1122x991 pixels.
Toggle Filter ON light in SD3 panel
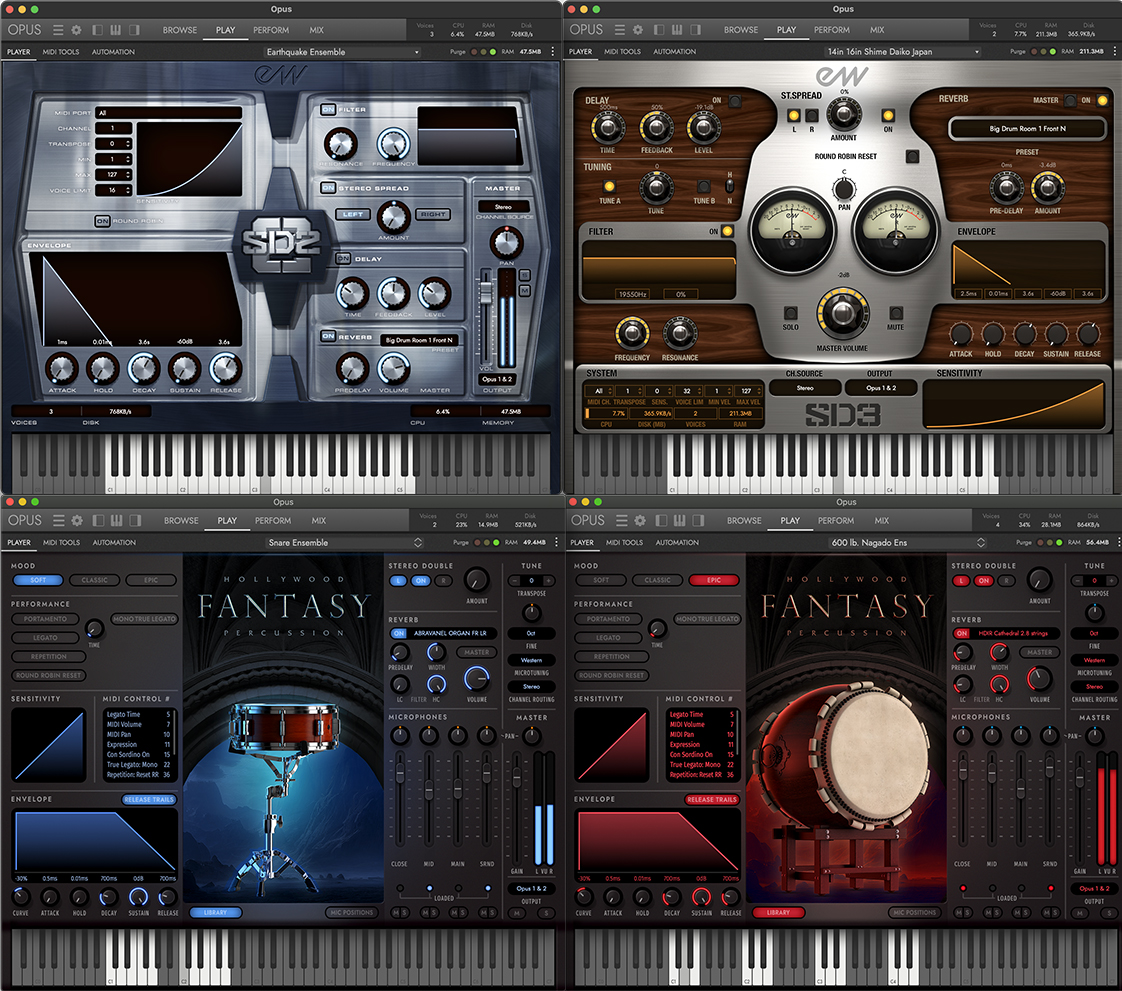727,231
